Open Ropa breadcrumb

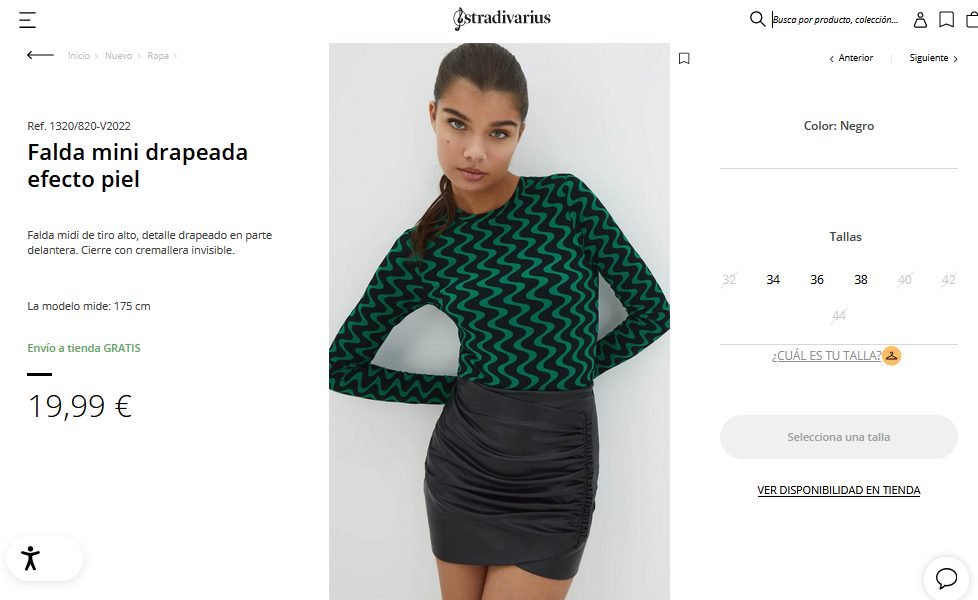point(158,56)
